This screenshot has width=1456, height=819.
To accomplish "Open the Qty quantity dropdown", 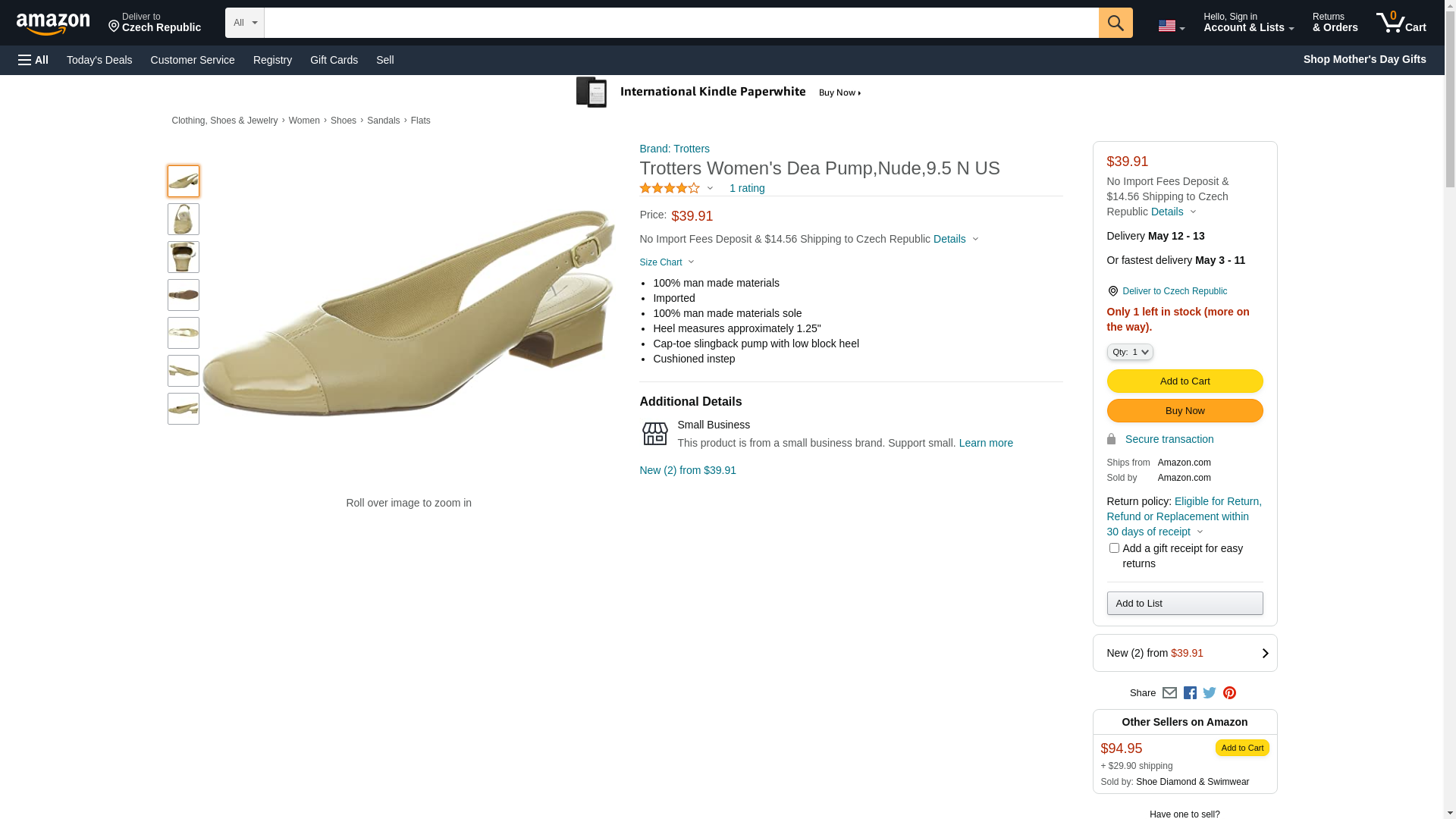I will click(x=1129, y=352).
